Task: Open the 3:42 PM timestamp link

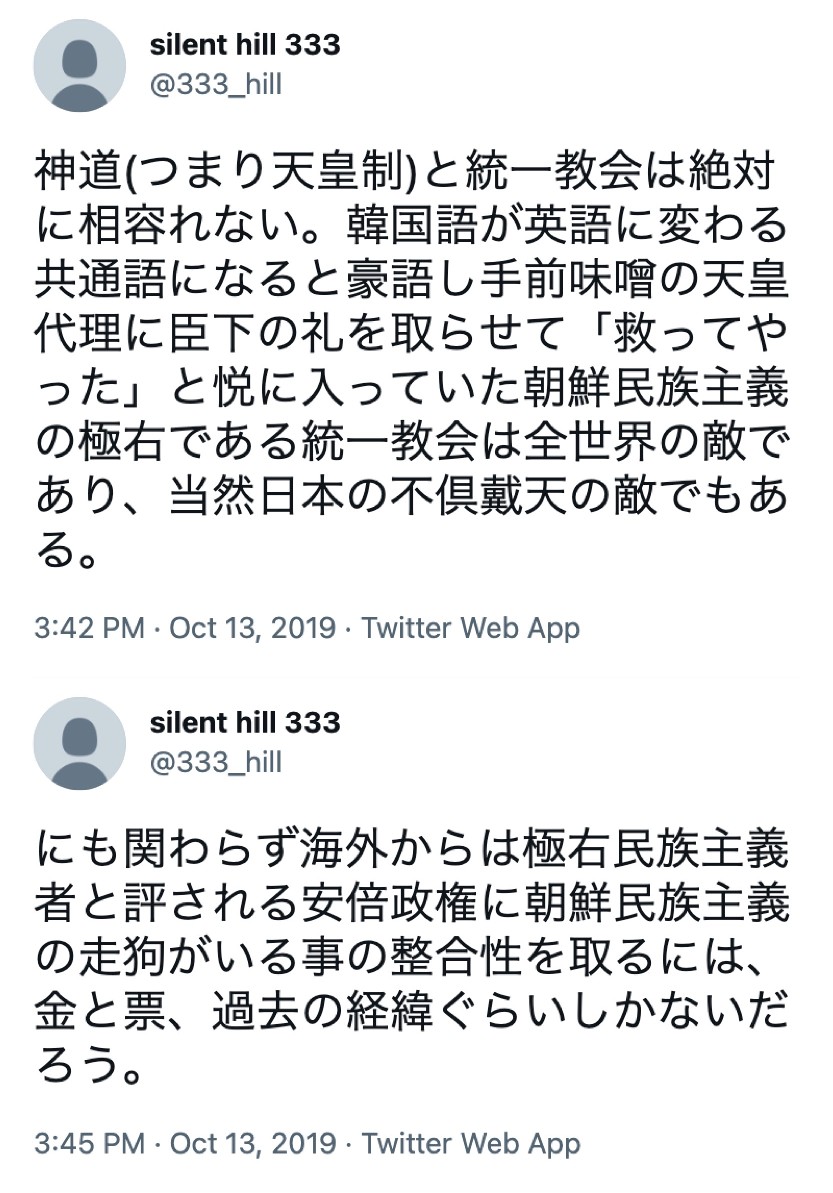Action: [90, 628]
